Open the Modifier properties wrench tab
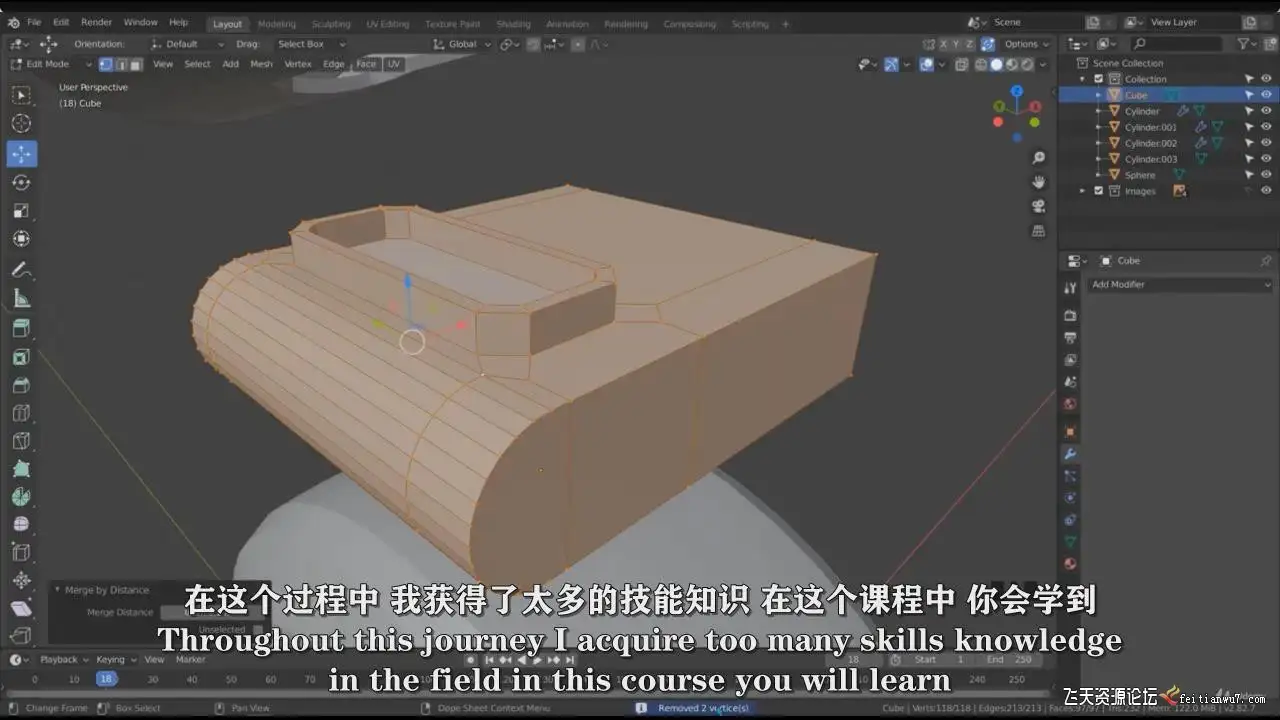Viewport: 1280px width, 720px height. point(1070,454)
